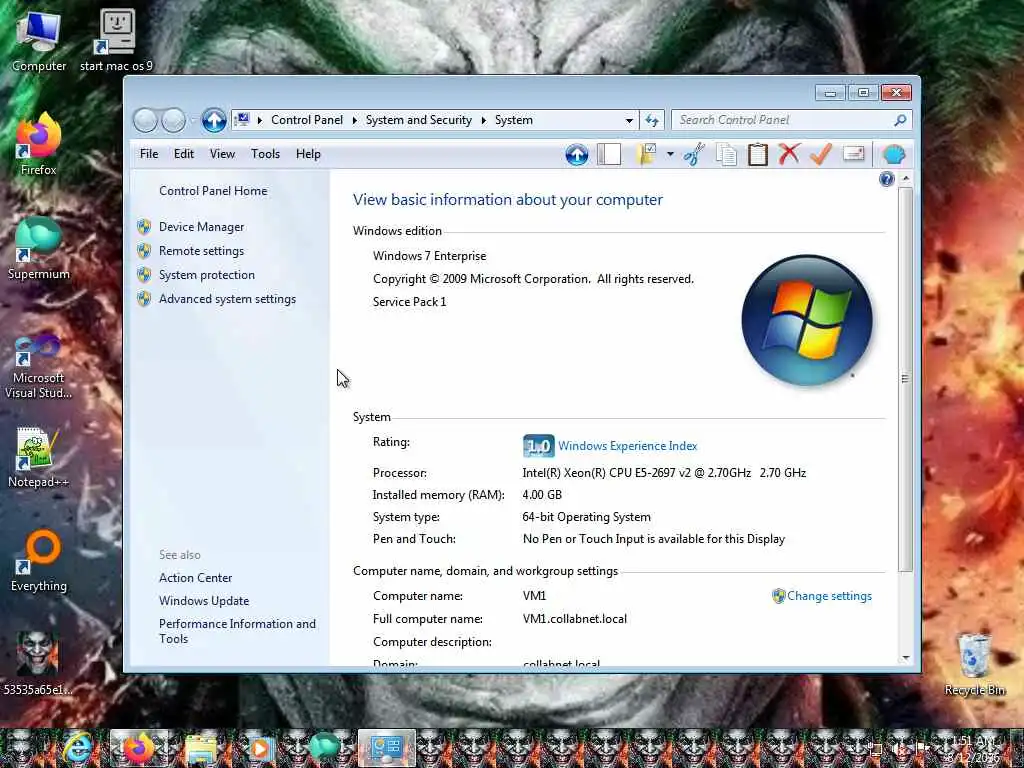Viewport: 1024px width, 768px height.
Task: Click the computer icon in the address bar
Action: 242,120
